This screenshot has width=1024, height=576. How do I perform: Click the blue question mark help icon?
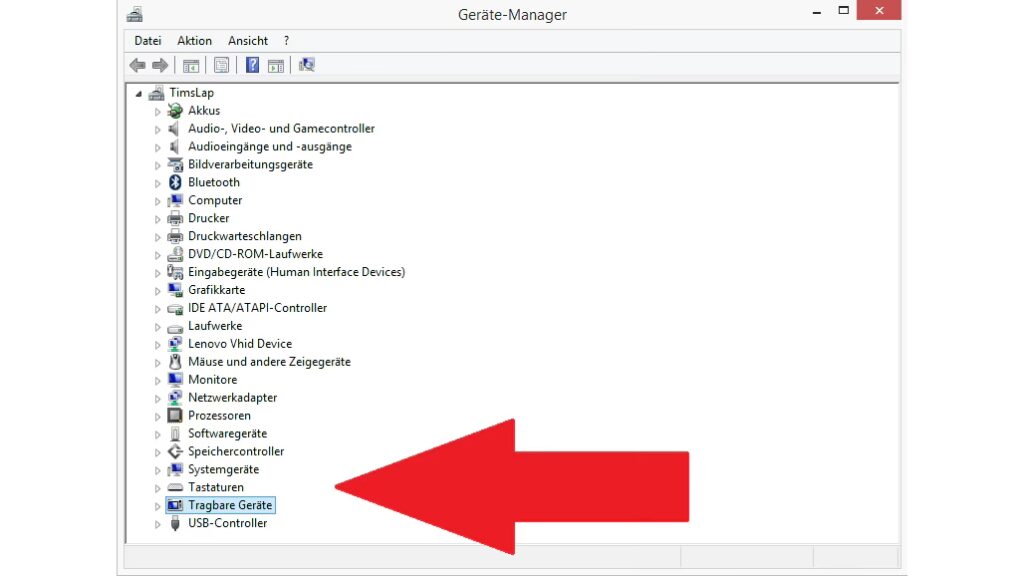coord(253,66)
